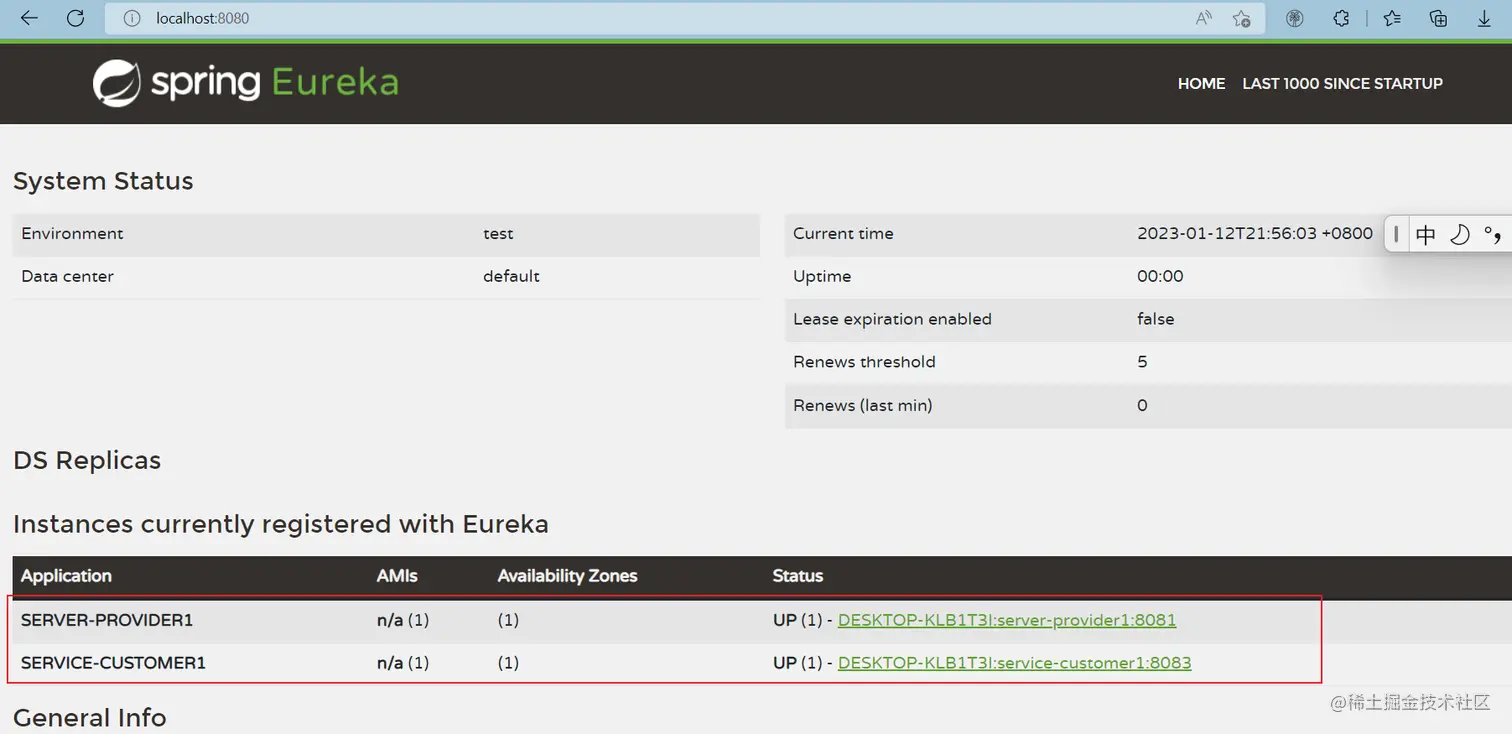
Task: Toggle the punctuation mode icon in IME bar
Action: [1492, 235]
